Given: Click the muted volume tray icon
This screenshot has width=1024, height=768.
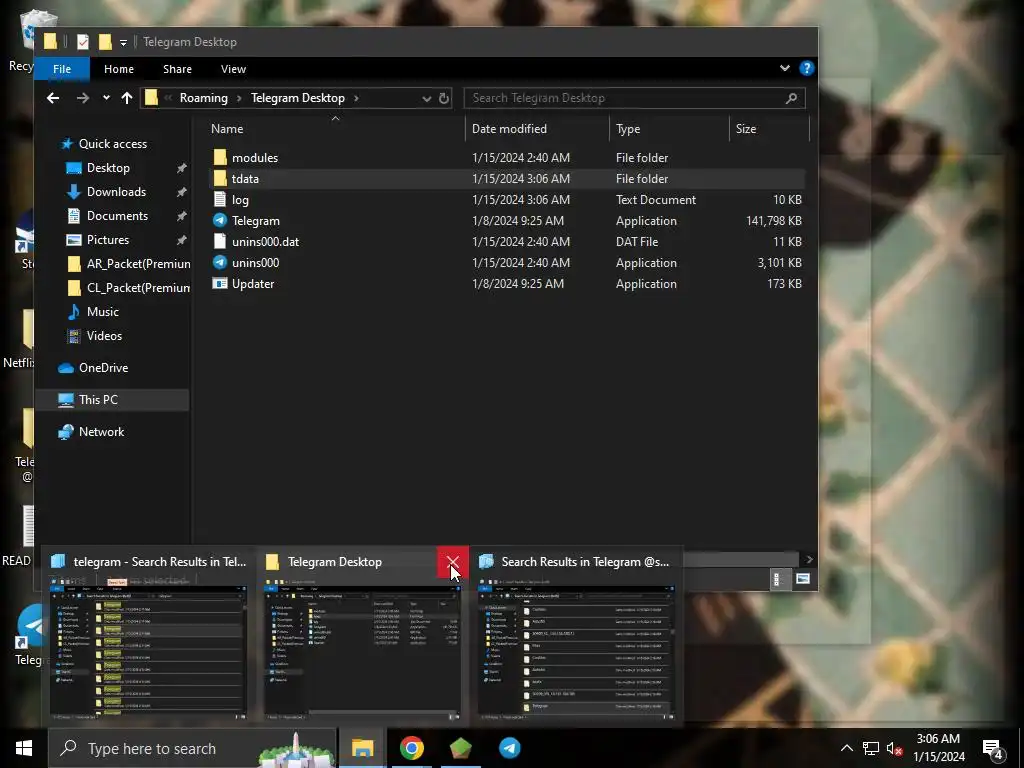Looking at the screenshot, I should (894, 748).
